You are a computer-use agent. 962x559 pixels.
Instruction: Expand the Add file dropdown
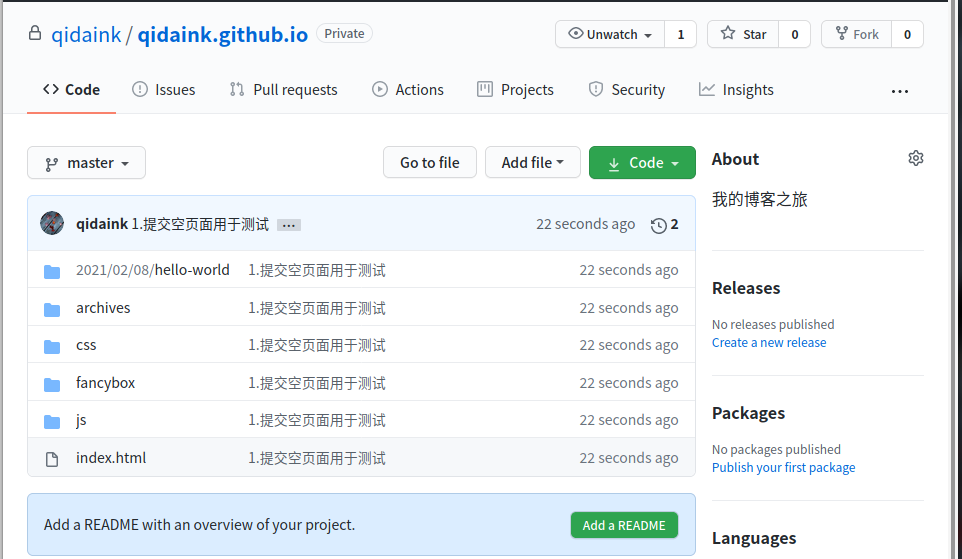(532, 163)
